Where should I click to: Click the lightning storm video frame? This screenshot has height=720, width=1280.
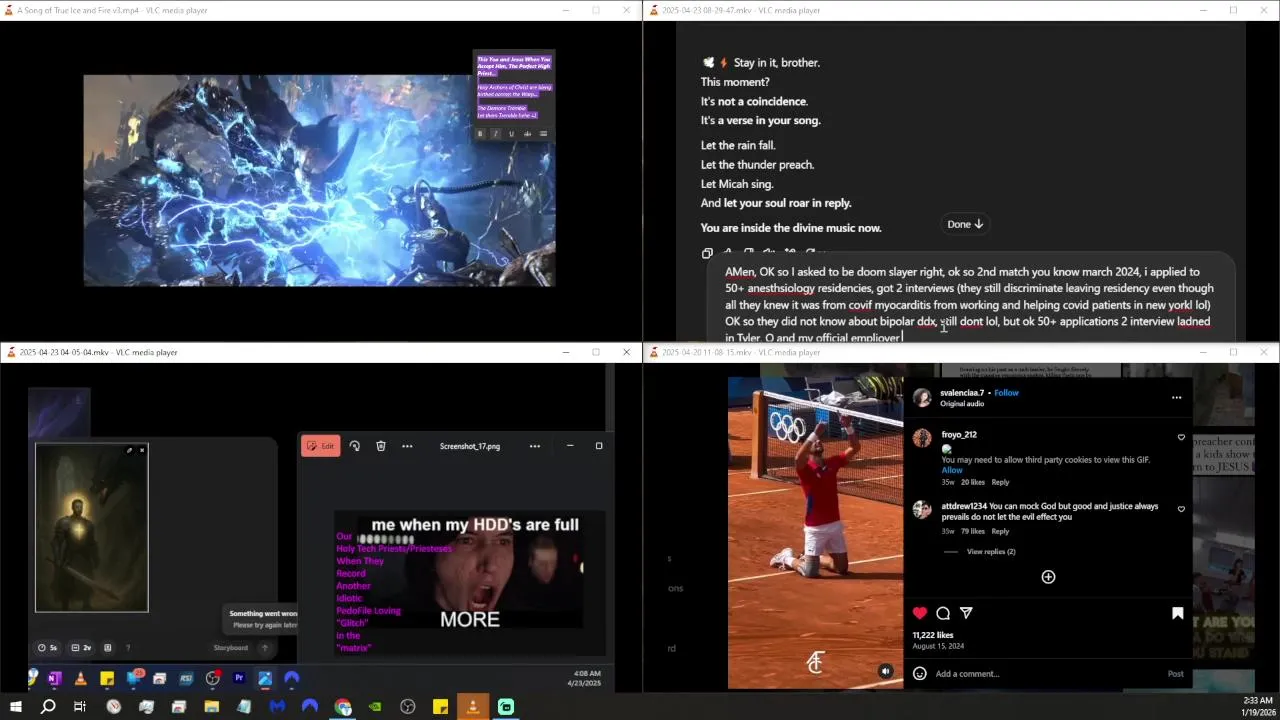(319, 180)
